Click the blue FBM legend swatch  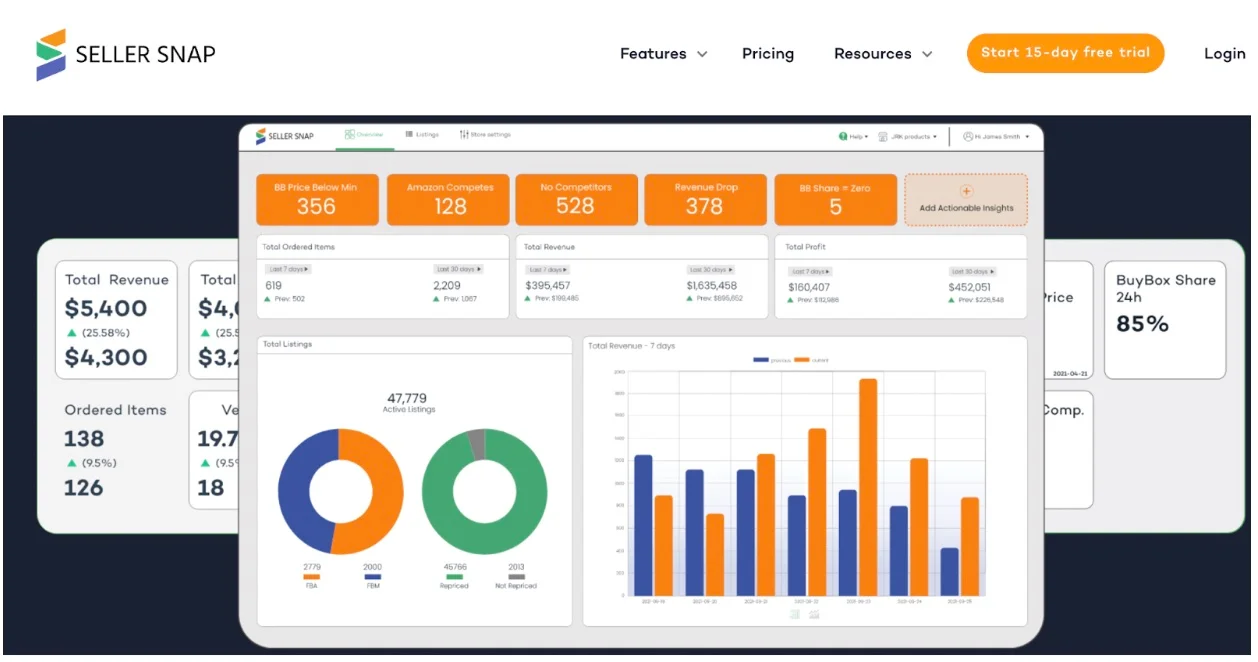[x=373, y=577]
